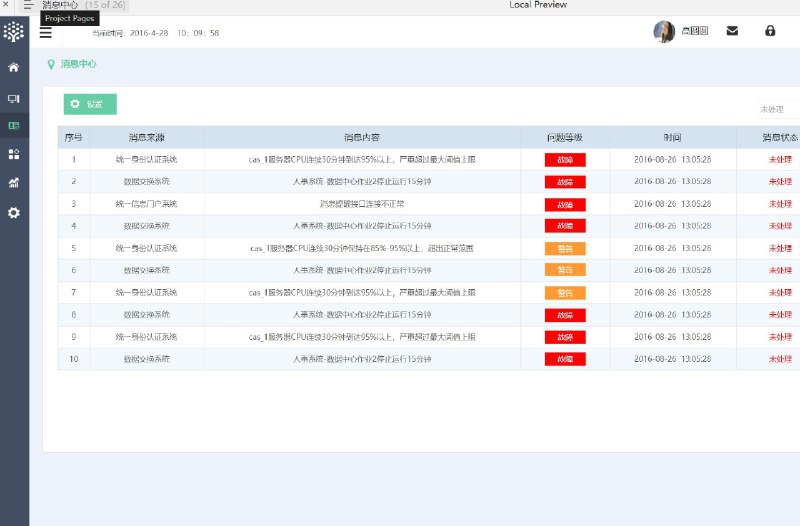The height and width of the screenshot is (526, 800).
Task: Click row 1 message about cas_1 CPU 95%
Action: coord(362,160)
